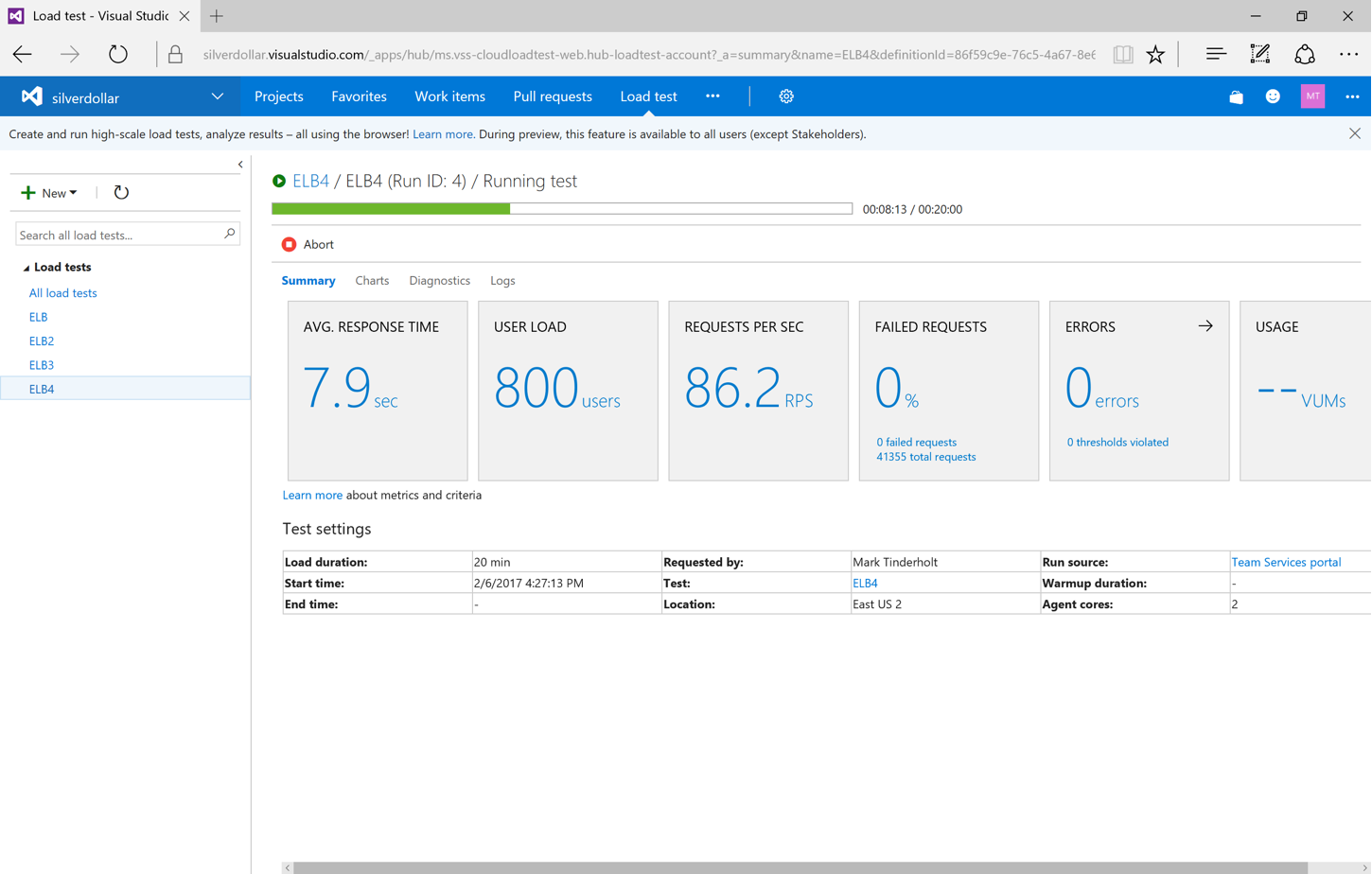Viewport: 1372px width, 874px height.
Task: Open the marketplace shopping bag icon
Action: (x=1236, y=96)
